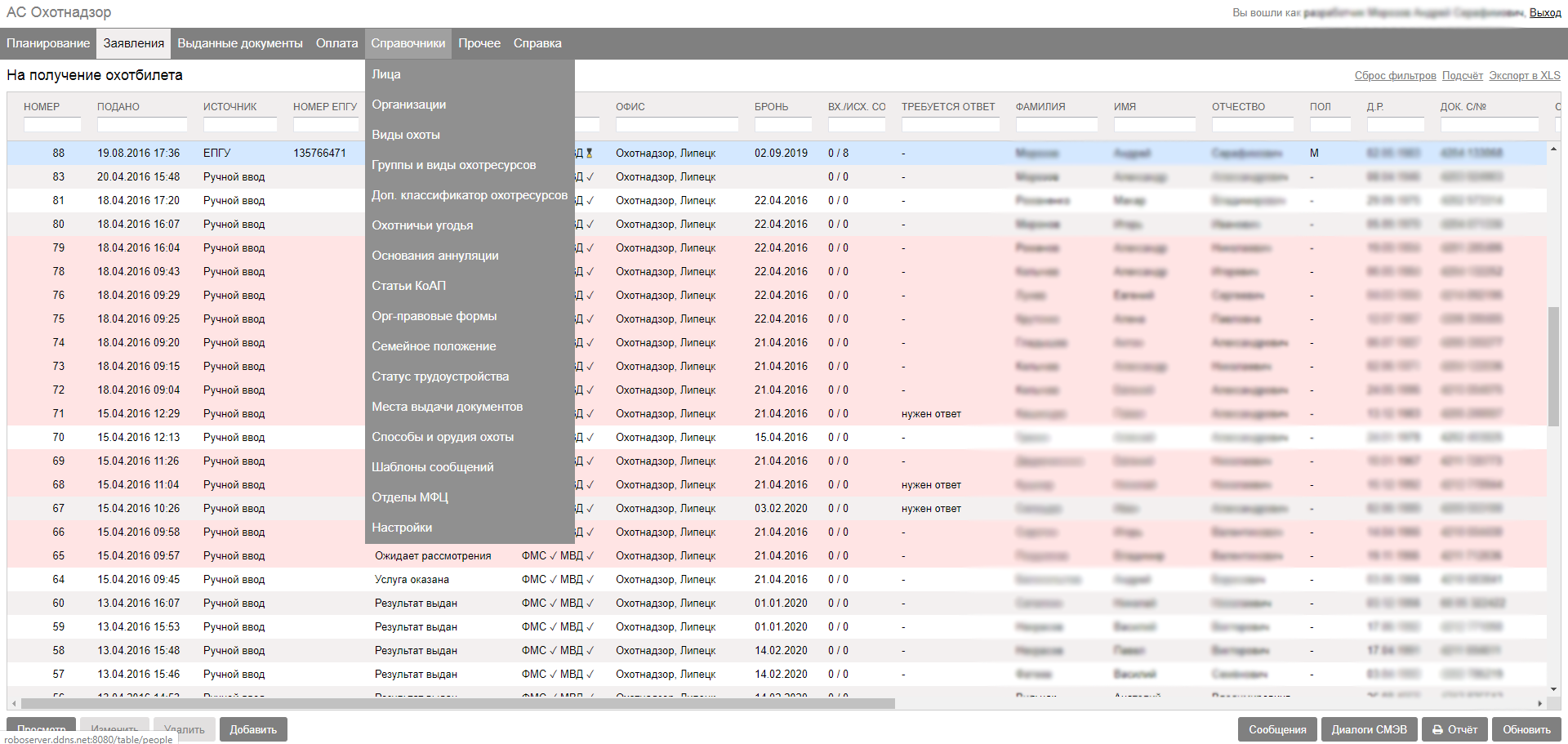This screenshot has height=744, width=1568.
Task: Click the printer icon on Отчёт button
Action: click(x=1437, y=730)
